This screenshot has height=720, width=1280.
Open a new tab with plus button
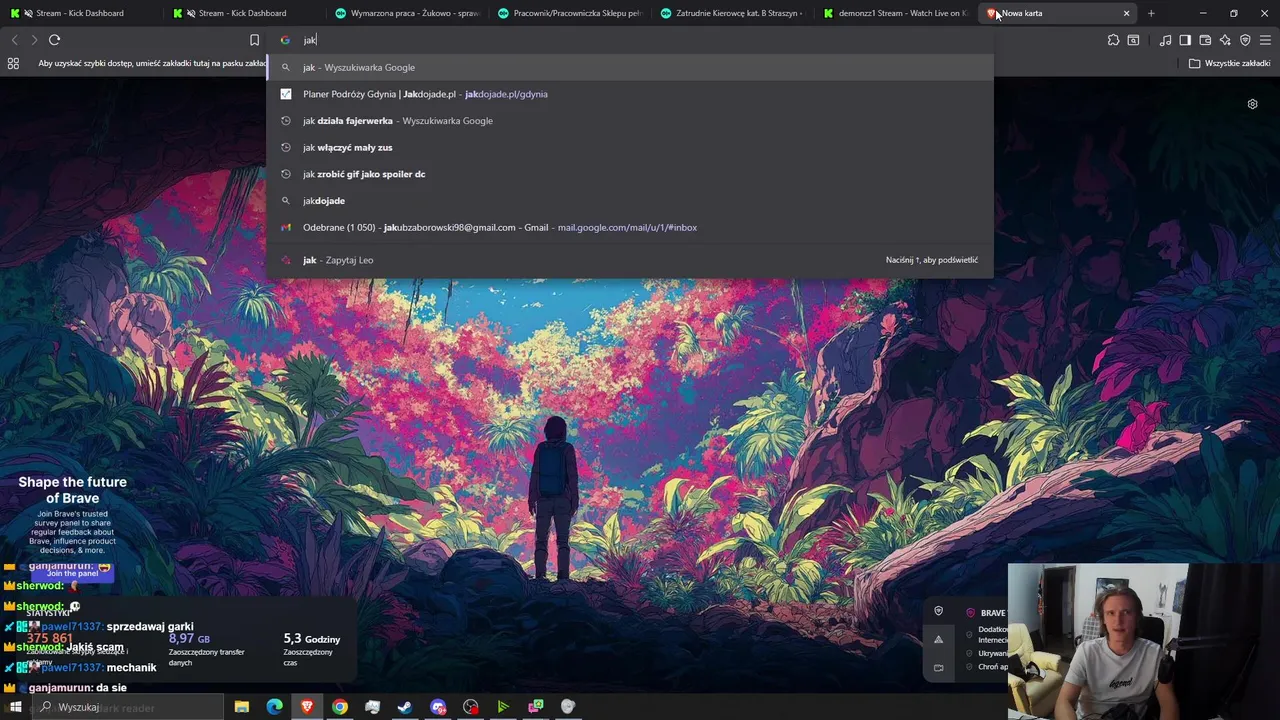[x=1151, y=13]
